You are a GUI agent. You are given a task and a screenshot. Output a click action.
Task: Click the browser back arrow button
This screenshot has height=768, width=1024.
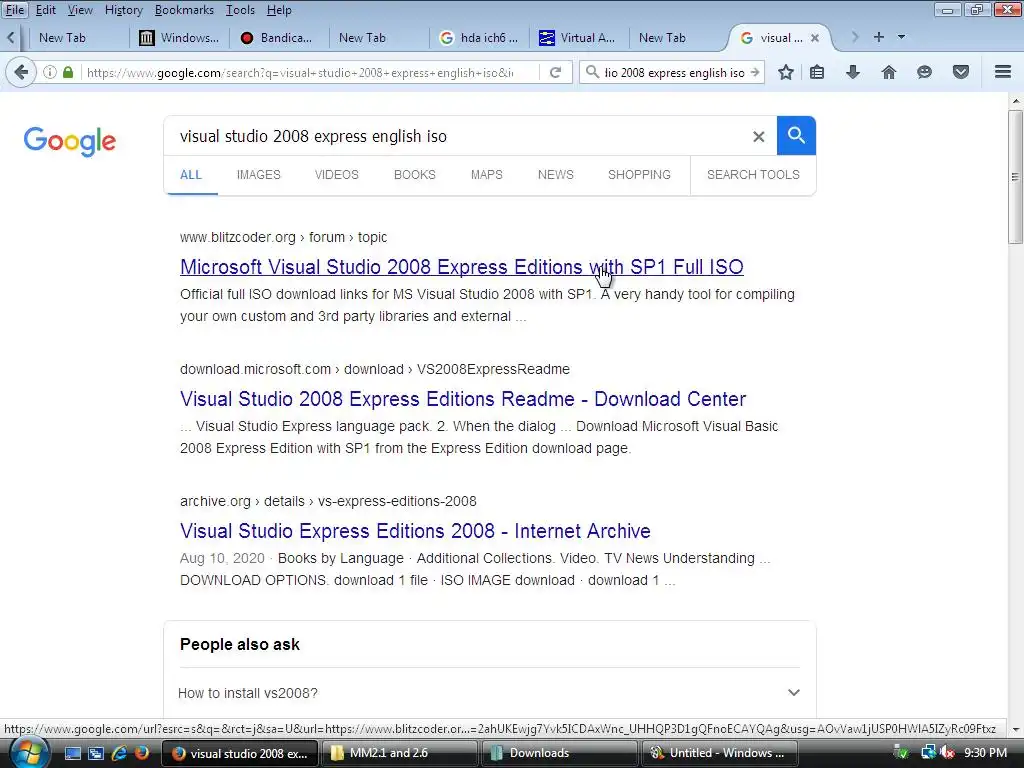point(21,72)
